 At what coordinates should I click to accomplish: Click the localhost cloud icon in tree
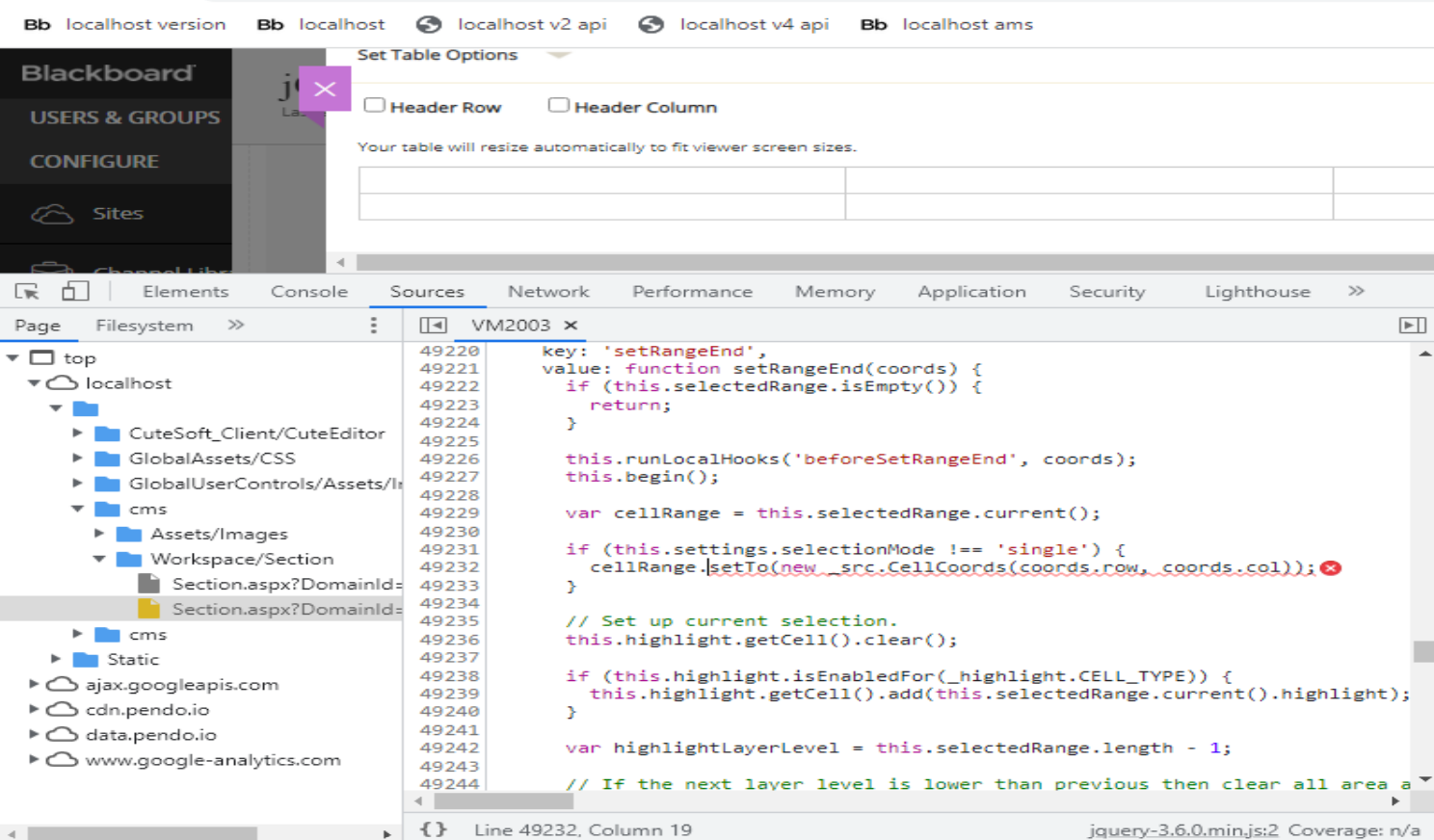(63, 382)
